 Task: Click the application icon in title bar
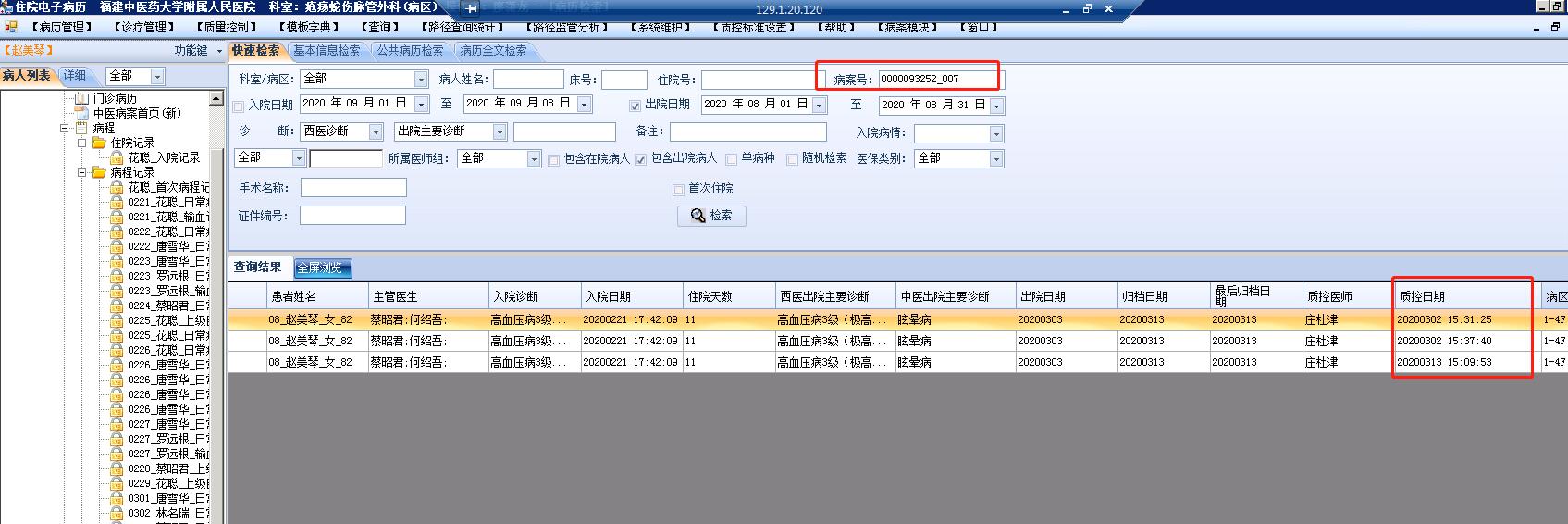(x=7, y=7)
